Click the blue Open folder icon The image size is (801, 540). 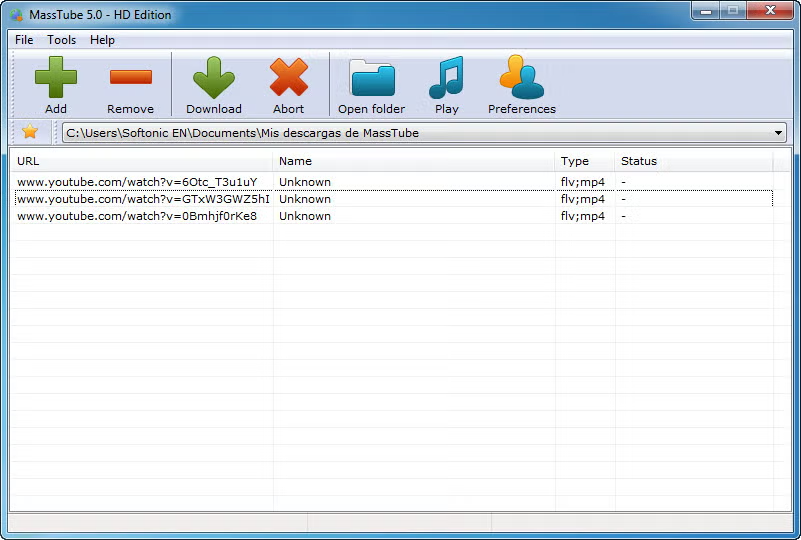372,78
